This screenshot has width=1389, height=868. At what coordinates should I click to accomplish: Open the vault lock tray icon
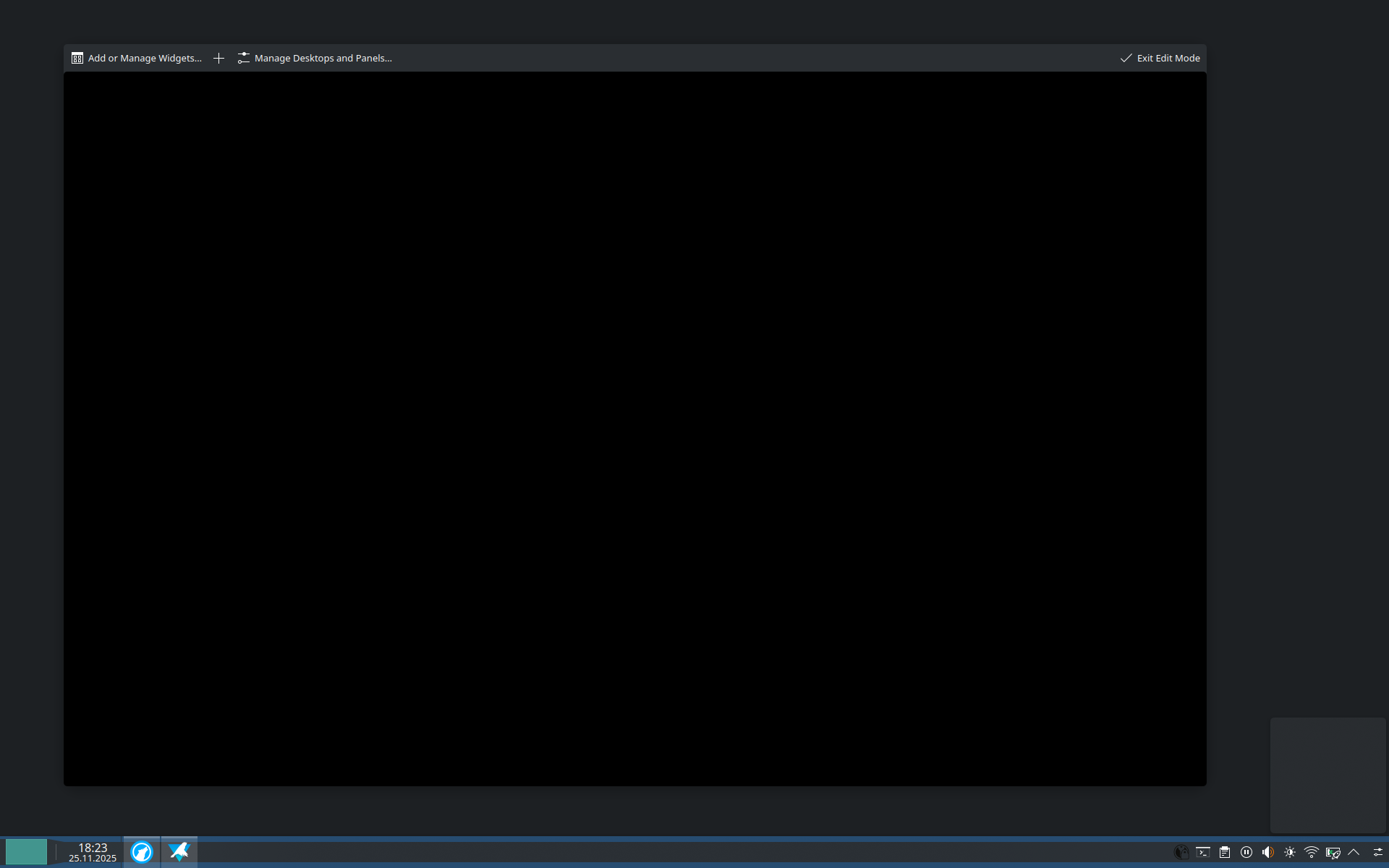1181,852
